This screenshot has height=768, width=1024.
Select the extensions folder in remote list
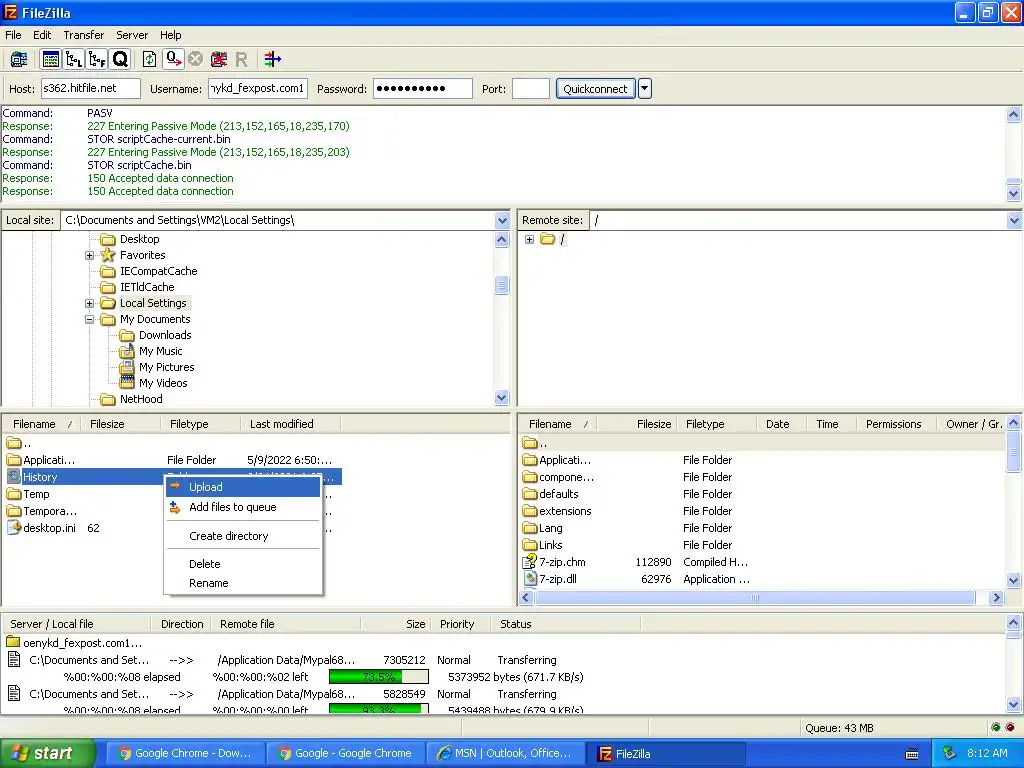coord(565,511)
